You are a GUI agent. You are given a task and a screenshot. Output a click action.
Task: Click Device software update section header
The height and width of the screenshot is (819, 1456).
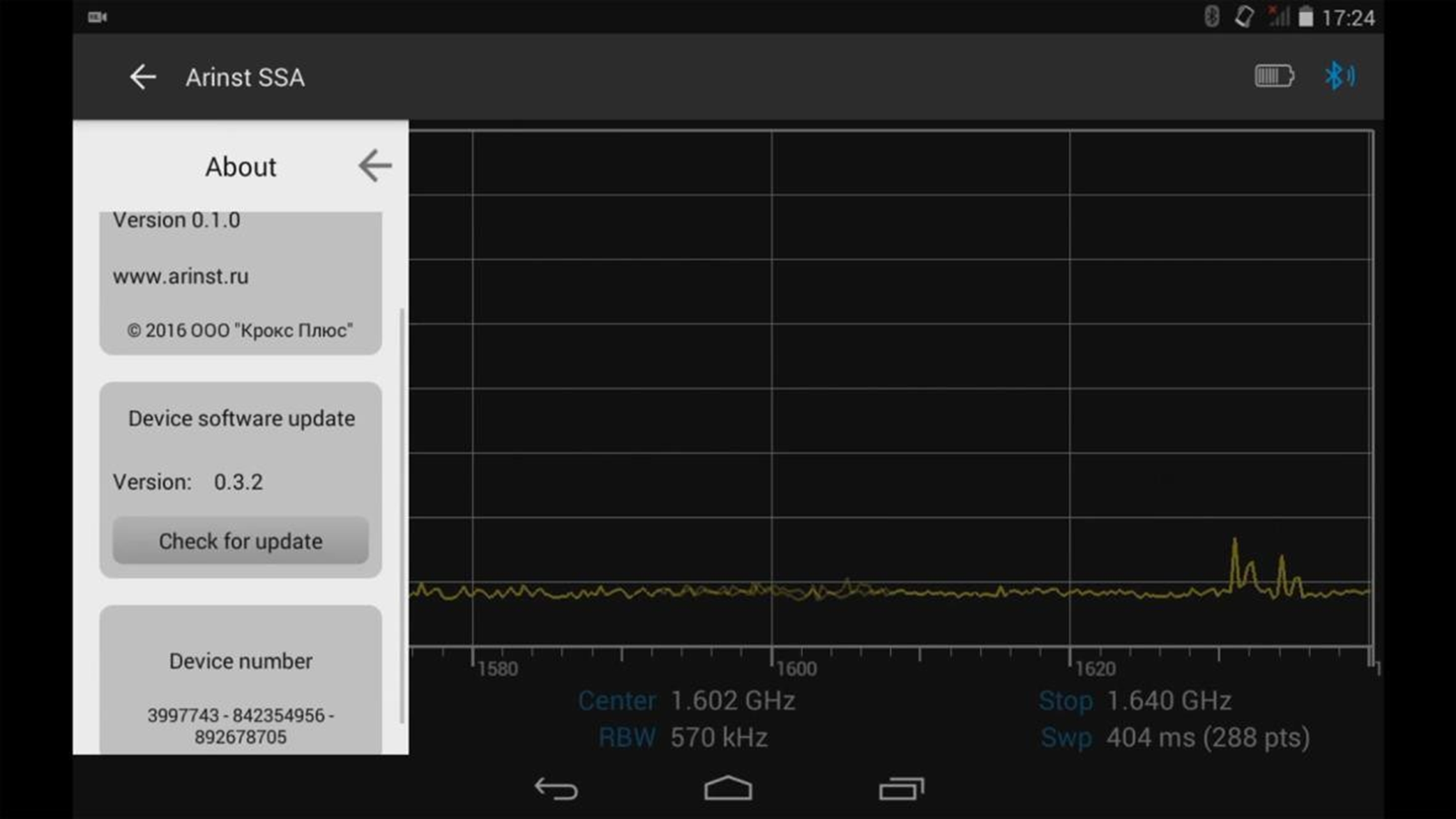click(241, 418)
